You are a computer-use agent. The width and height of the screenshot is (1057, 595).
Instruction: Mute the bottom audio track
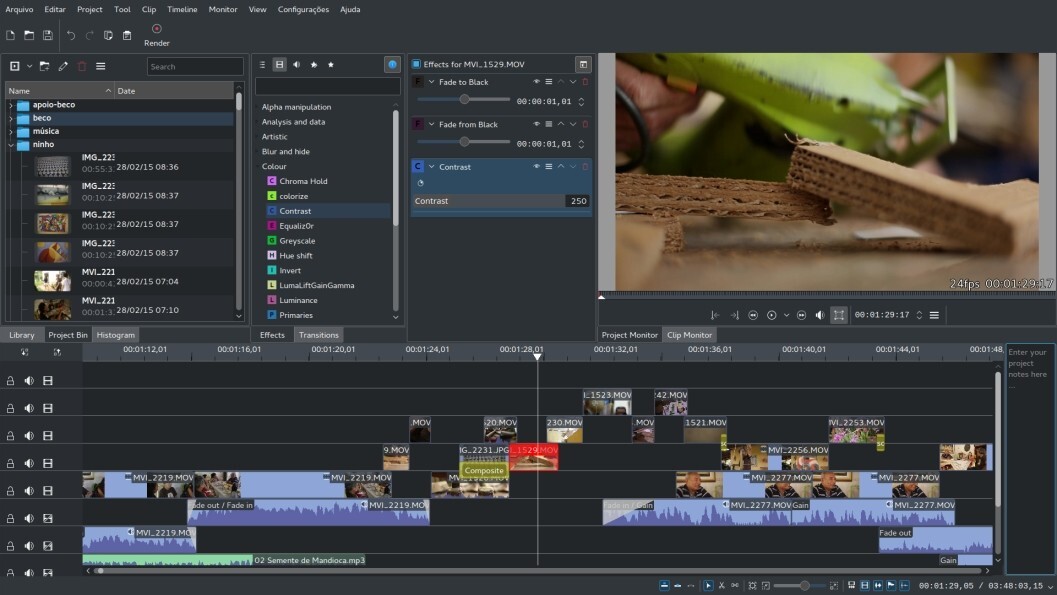(29, 573)
